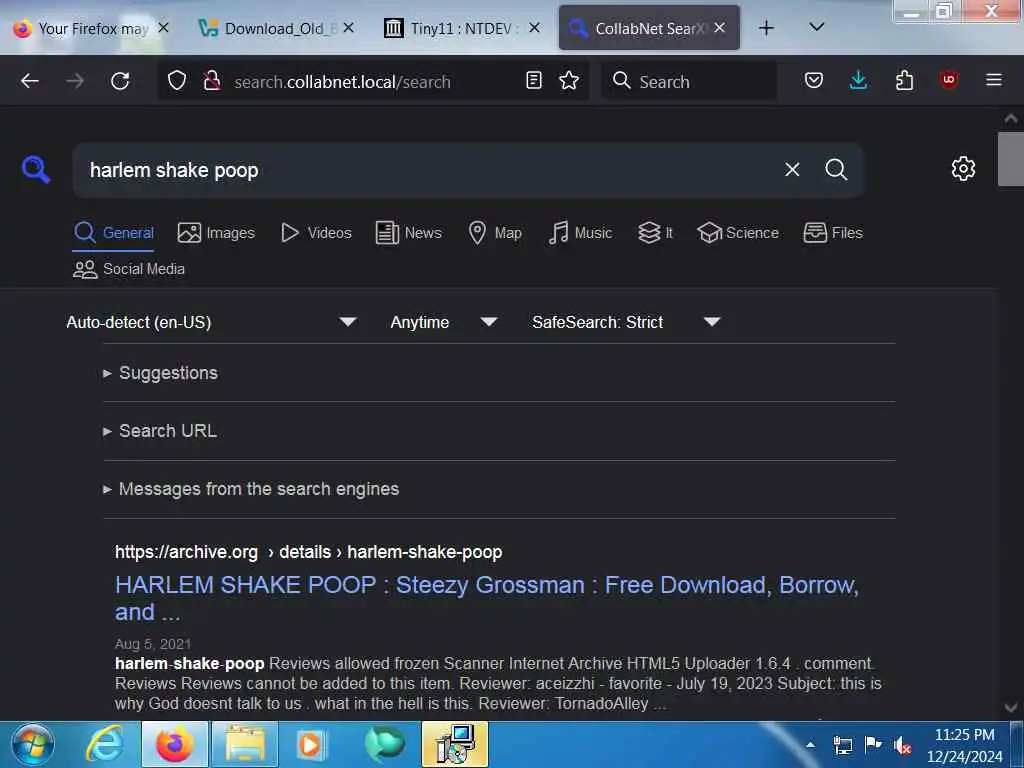This screenshot has width=1024, height=768.
Task: Switch to the Images category
Action: [216, 232]
